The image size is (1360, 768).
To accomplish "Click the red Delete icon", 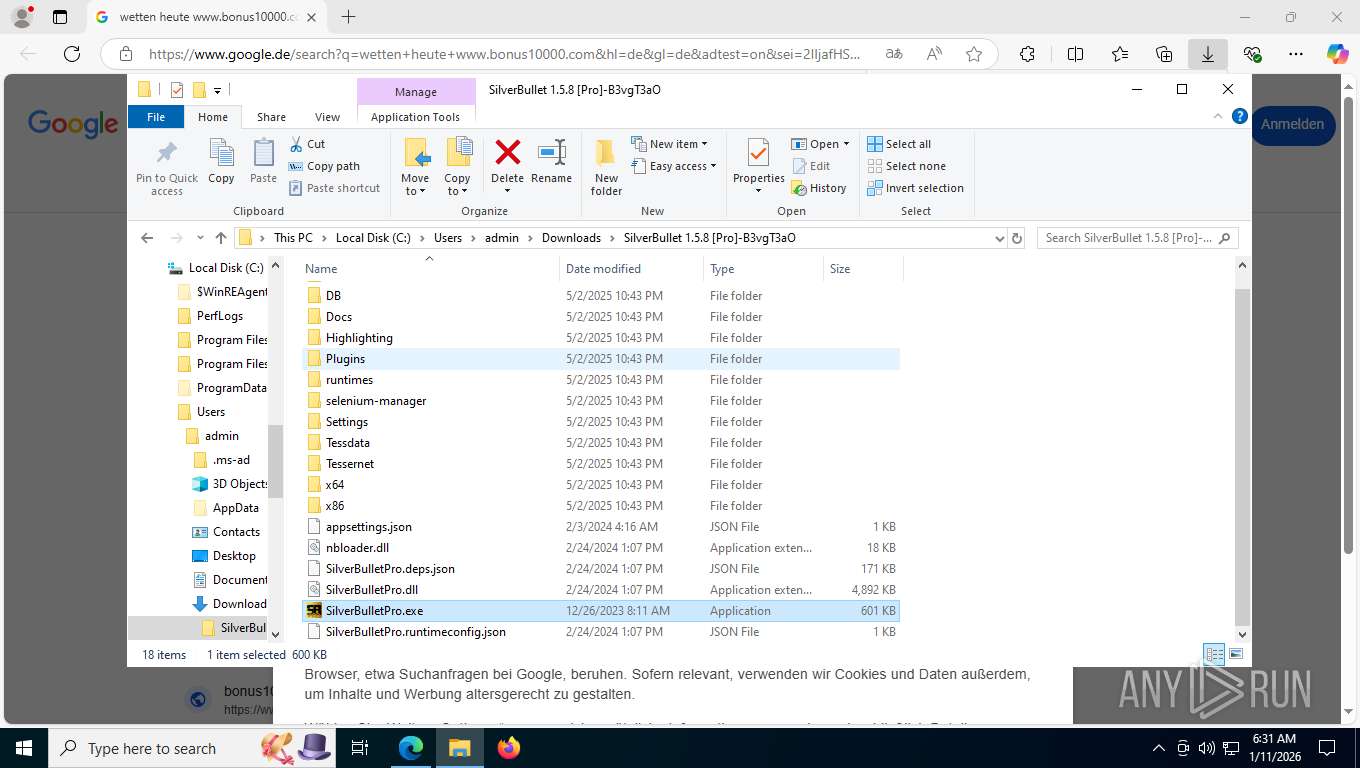I will pyautogui.click(x=507, y=153).
